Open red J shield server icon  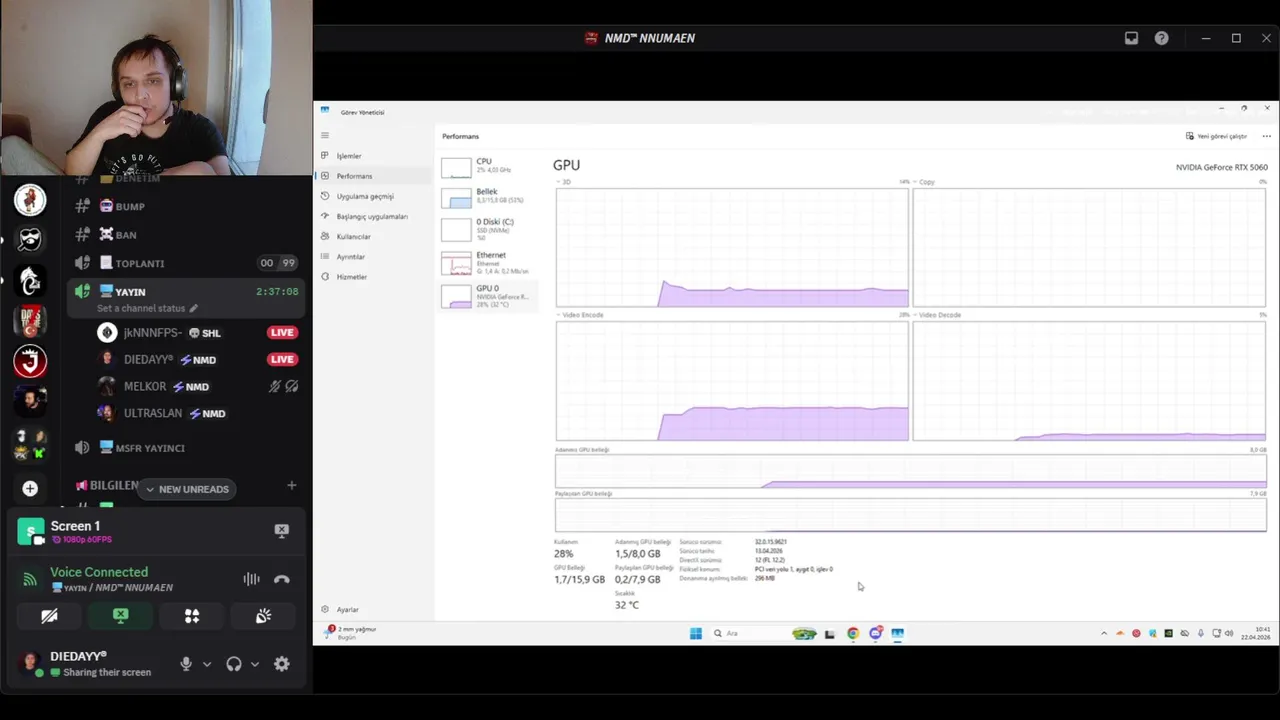pos(30,361)
